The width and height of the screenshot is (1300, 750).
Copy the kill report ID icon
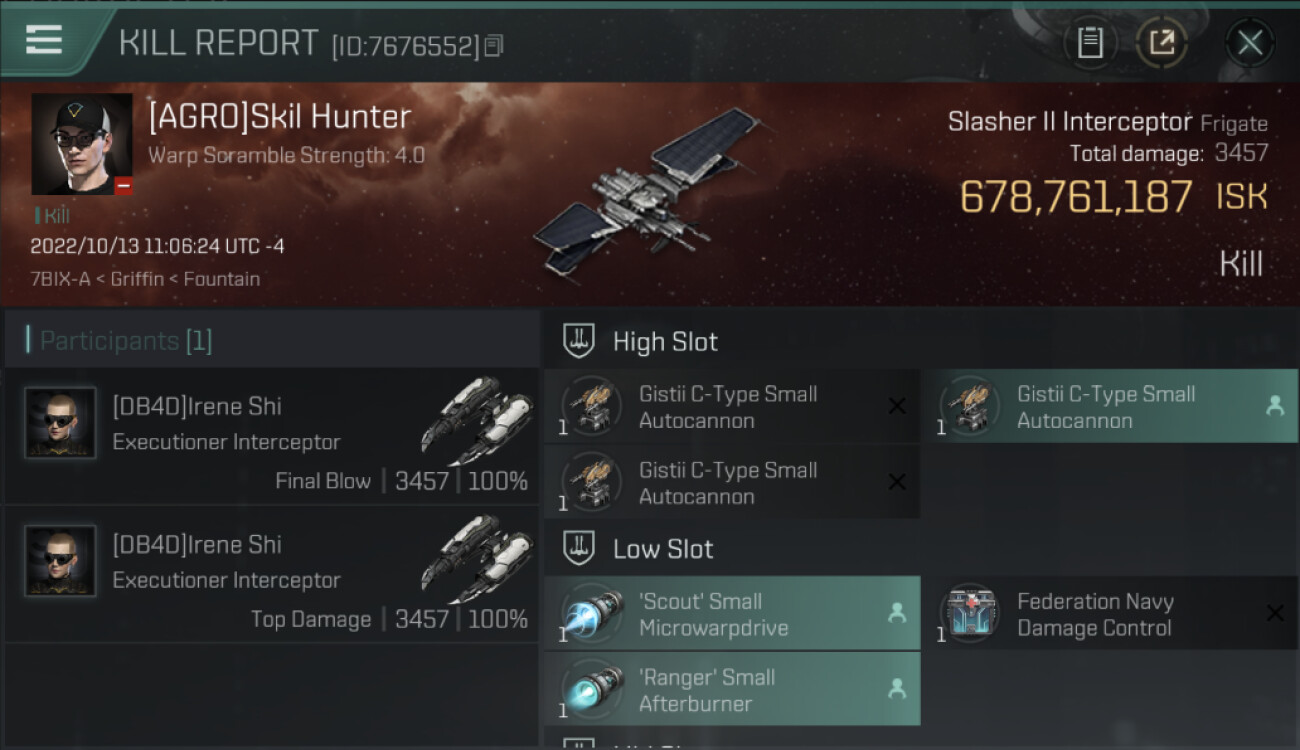tap(493, 46)
